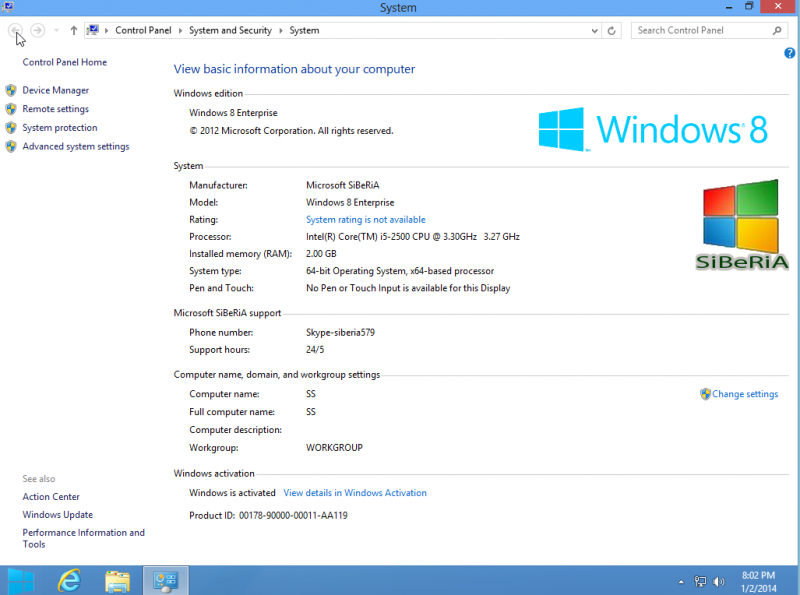This screenshot has width=800, height=595.
Task: Refresh the System page
Action: 611,31
